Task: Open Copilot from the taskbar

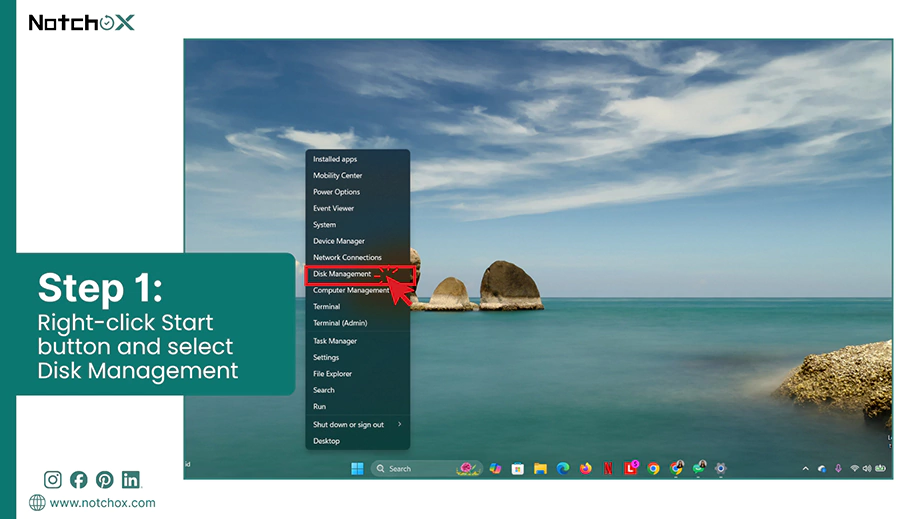Action: tap(496, 468)
